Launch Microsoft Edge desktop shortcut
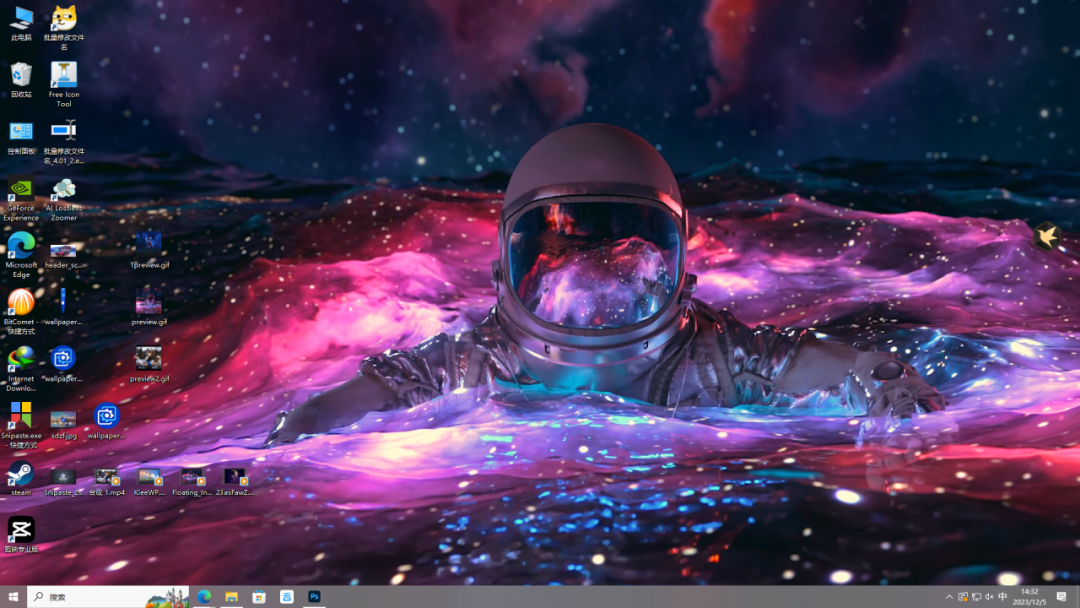Screen dimensions: 1080x608 (21, 255)
